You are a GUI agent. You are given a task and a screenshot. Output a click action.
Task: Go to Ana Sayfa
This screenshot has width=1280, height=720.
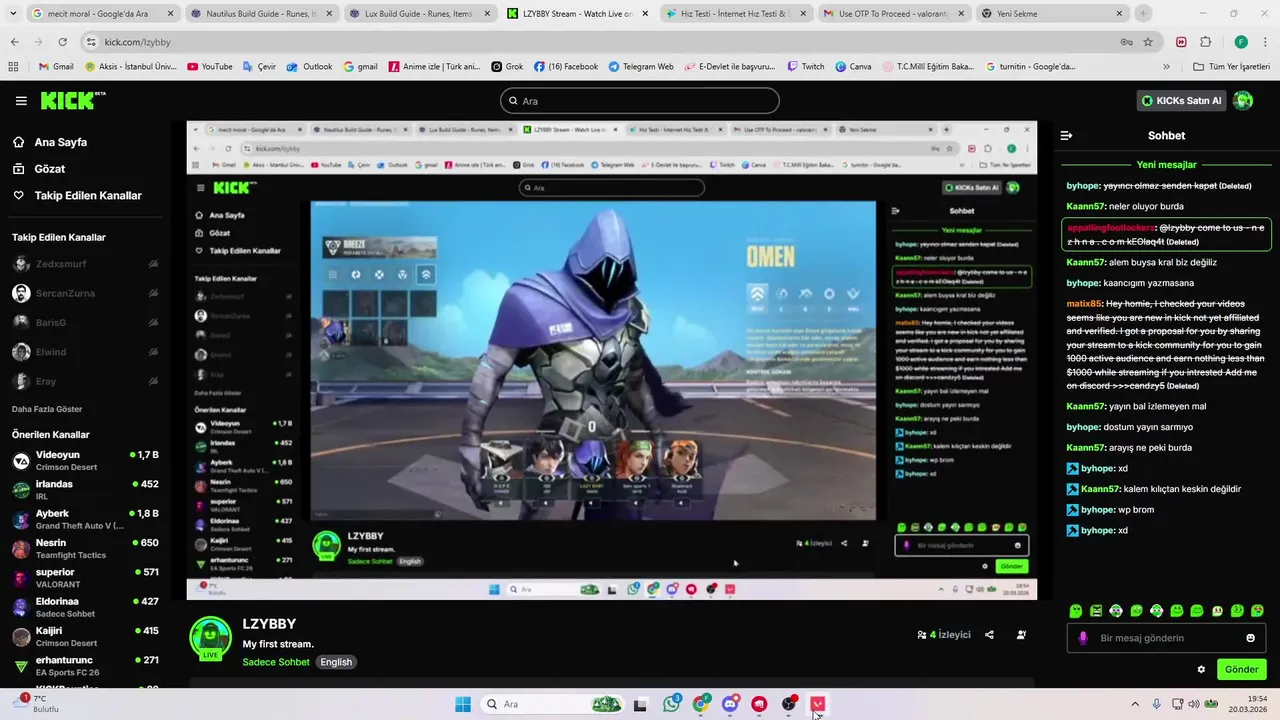tap(50, 142)
